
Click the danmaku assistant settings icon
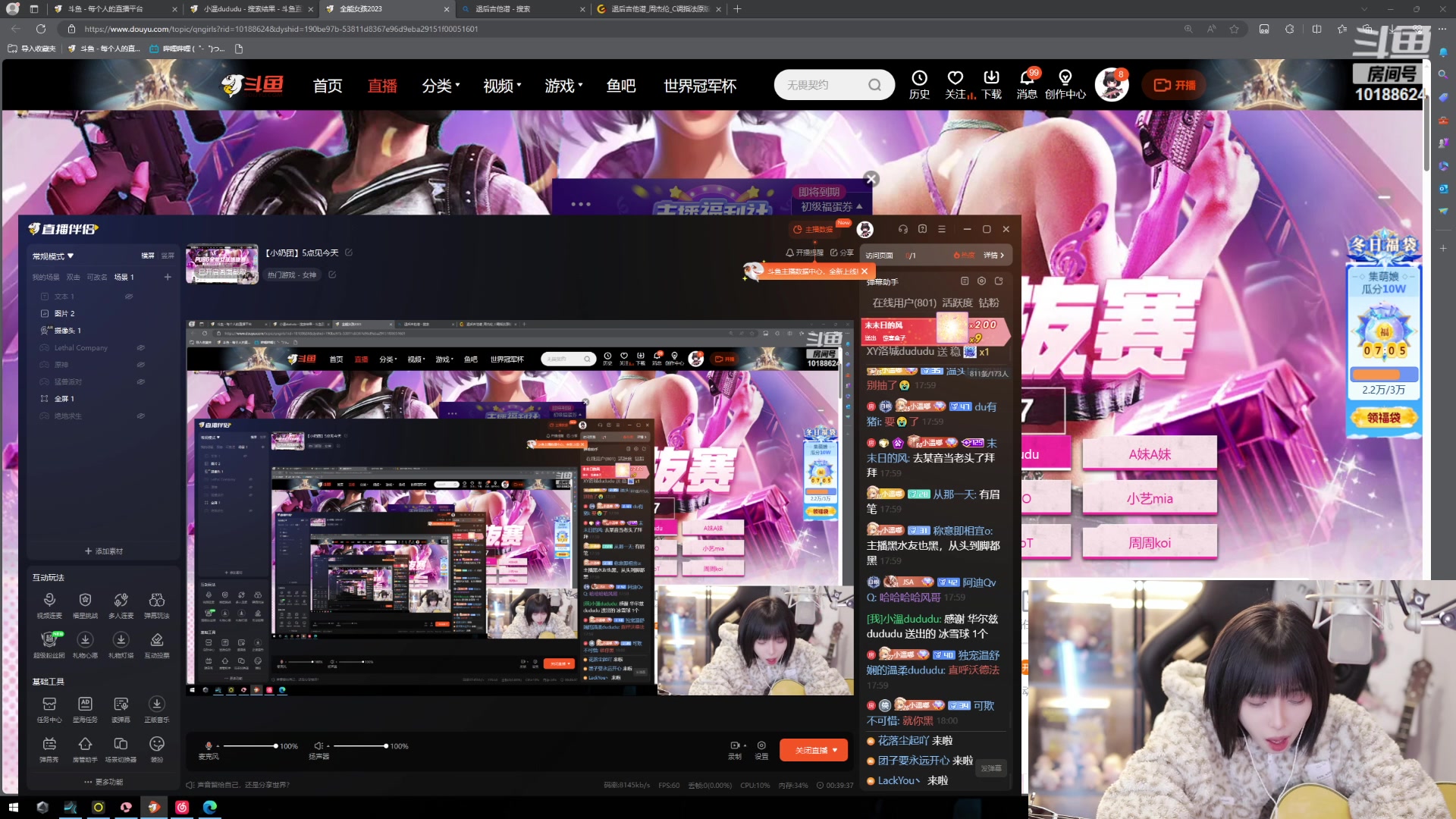pyautogui.click(x=981, y=281)
